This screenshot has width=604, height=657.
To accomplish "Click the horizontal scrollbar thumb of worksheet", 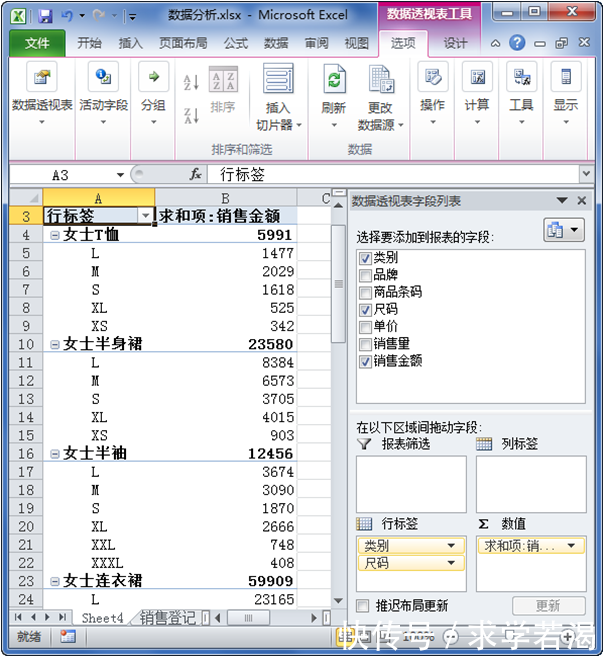I will click(248, 618).
